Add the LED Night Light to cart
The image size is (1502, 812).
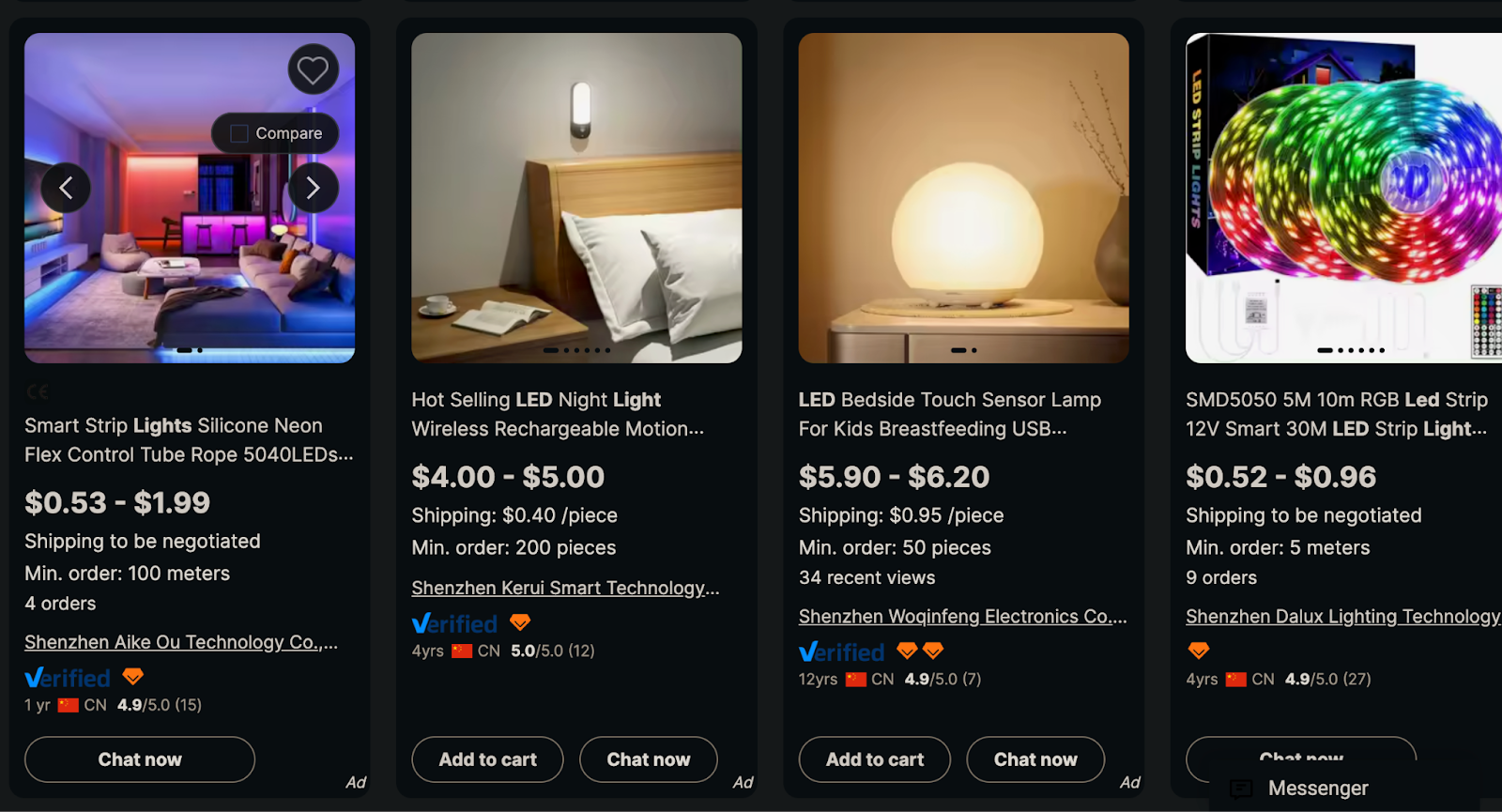[x=486, y=759]
